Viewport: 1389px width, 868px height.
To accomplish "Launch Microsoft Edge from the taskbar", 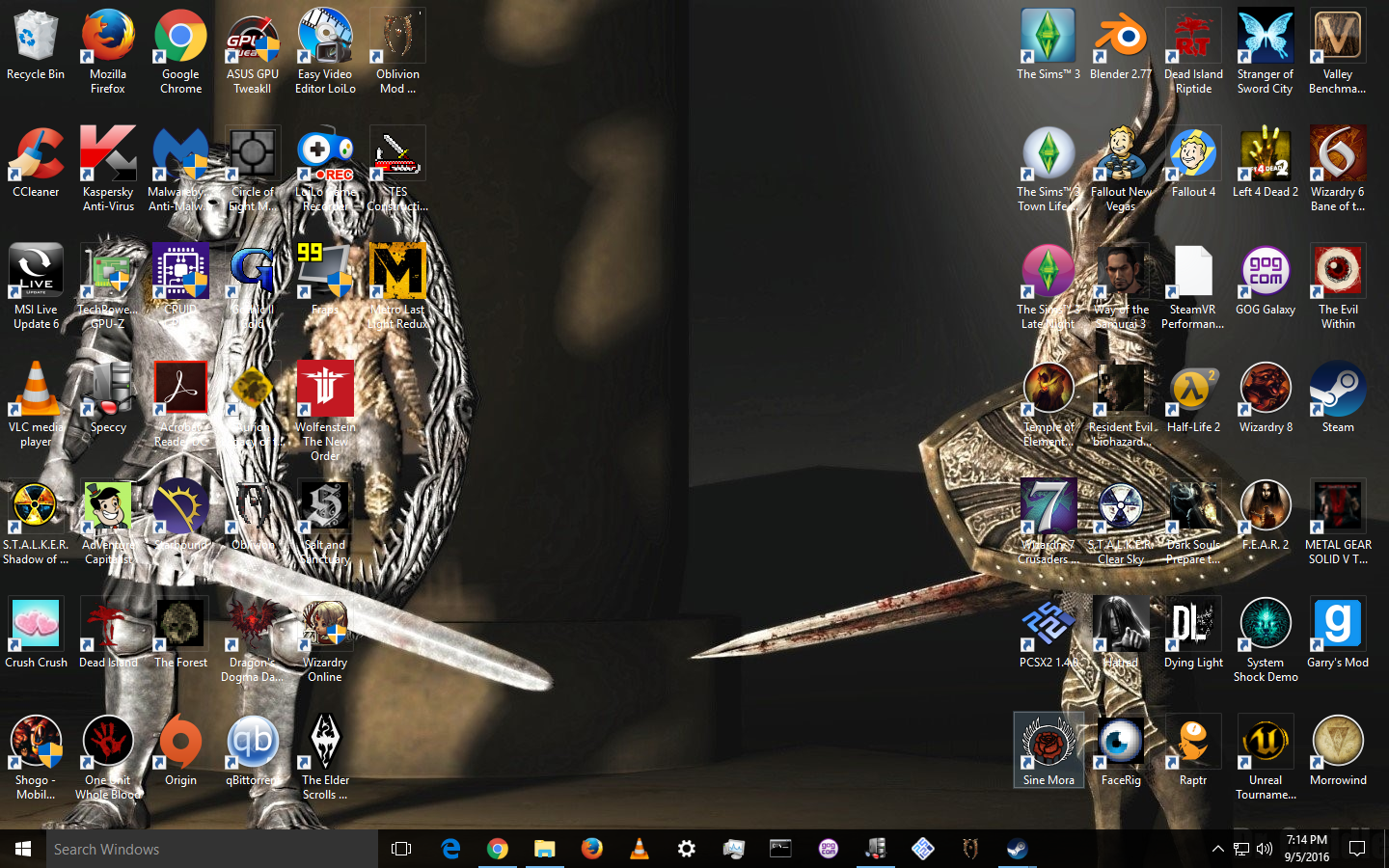I will click(449, 849).
